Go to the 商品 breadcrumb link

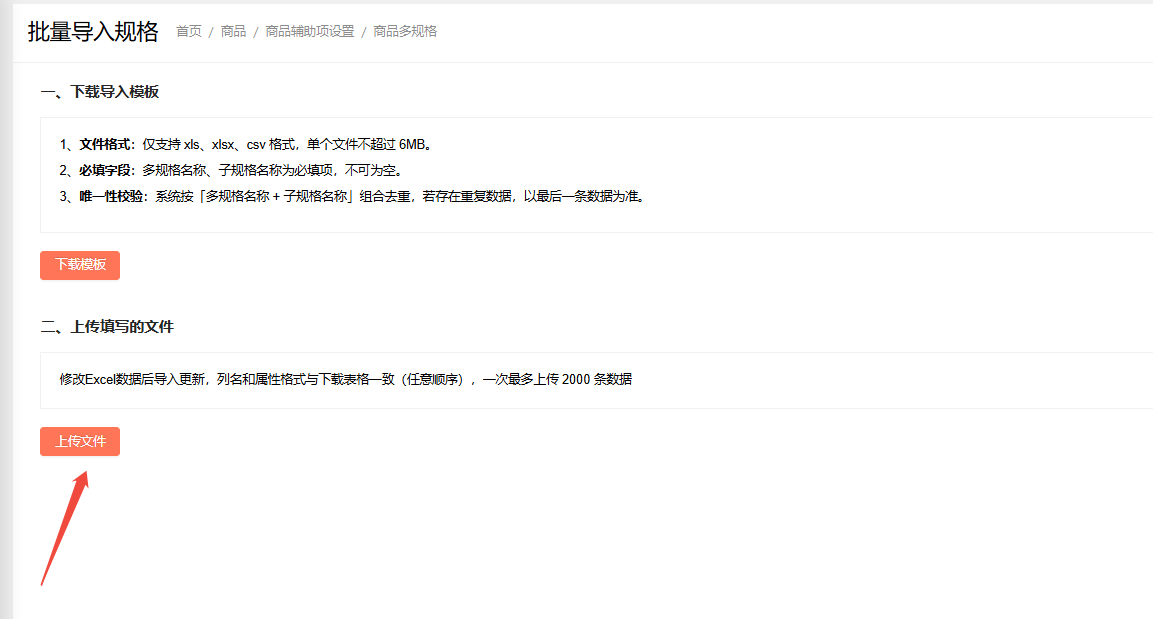pos(233,31)
